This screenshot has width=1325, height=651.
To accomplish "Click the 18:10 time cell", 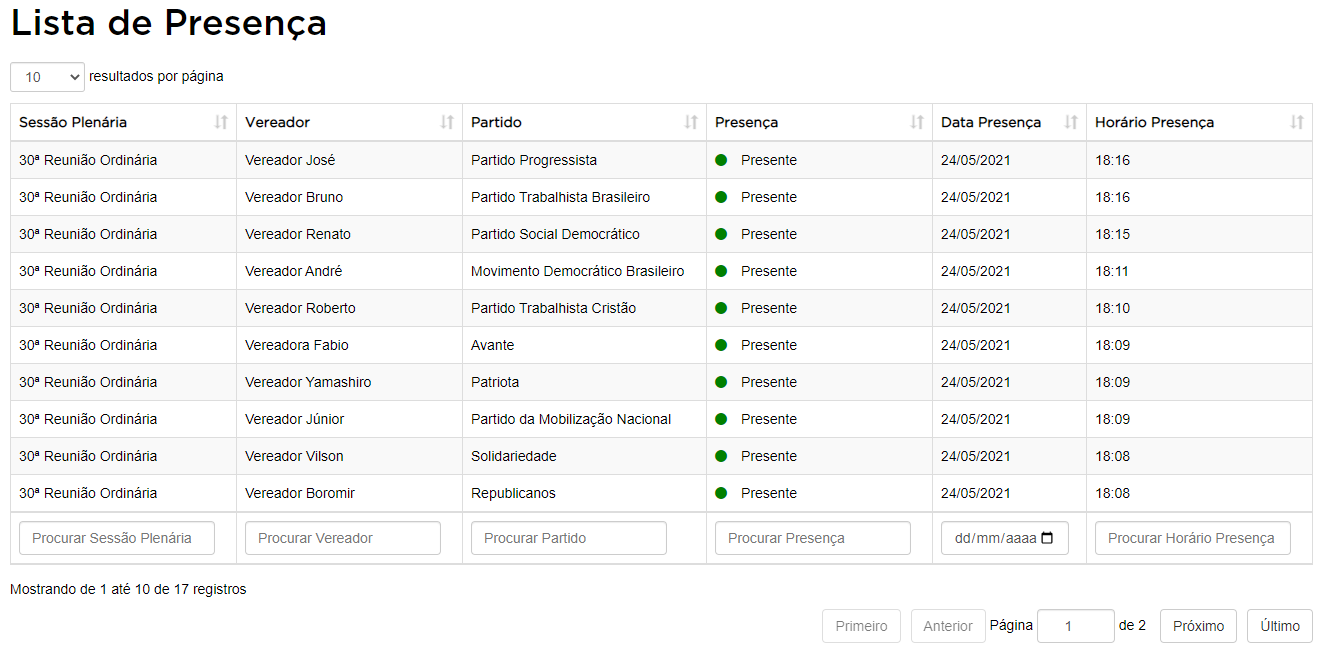I will [1200, 308].
